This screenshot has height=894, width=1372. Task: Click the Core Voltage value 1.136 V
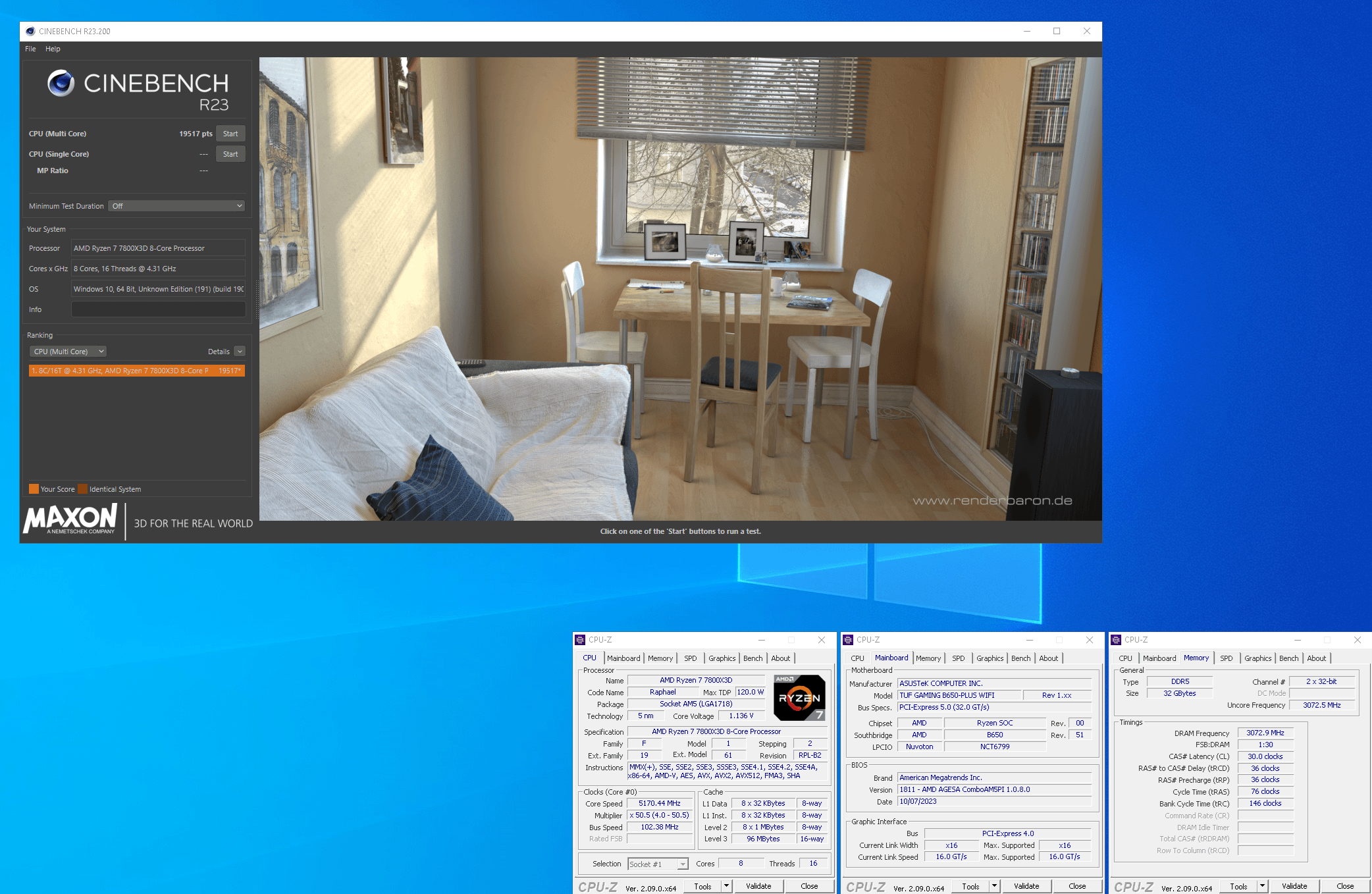click(741, 716)
